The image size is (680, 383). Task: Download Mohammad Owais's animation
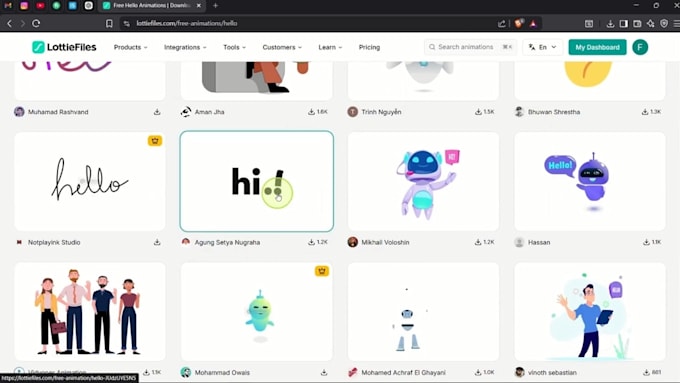pos(324,372)
